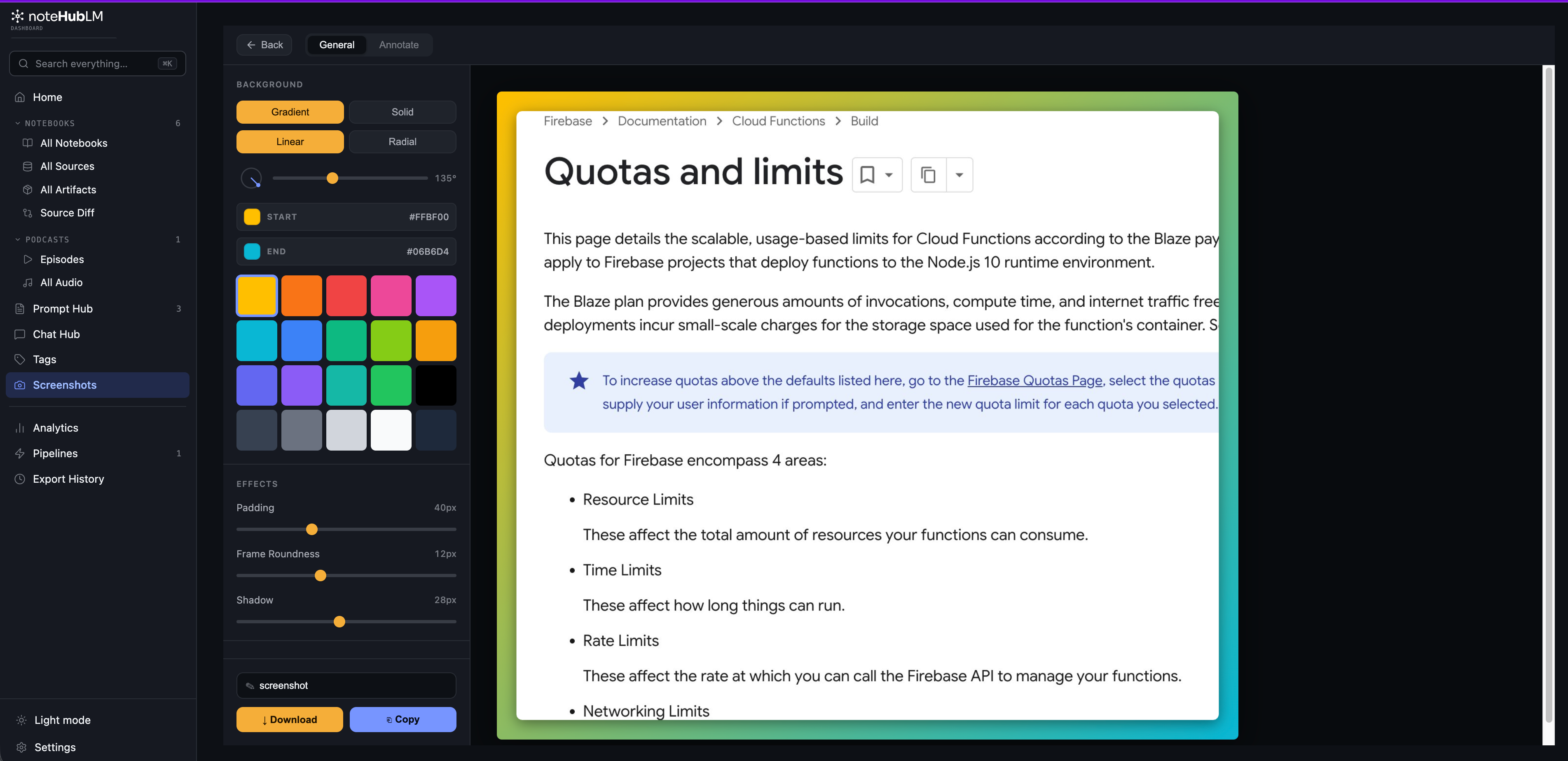Click the blue star icon in the note box
Screen dimensions: 1568x761
pos(579,381)
